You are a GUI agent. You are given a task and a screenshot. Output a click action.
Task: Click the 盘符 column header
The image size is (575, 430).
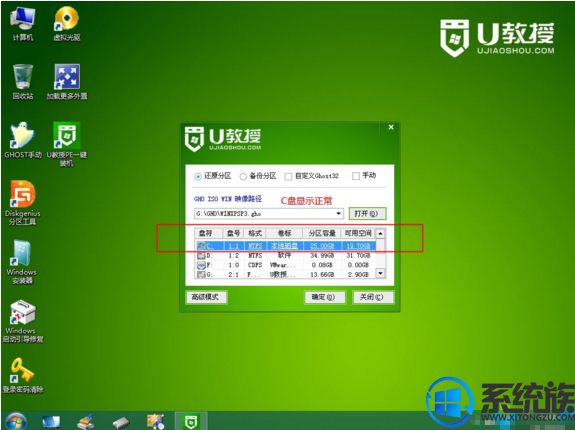coord(209,233)
